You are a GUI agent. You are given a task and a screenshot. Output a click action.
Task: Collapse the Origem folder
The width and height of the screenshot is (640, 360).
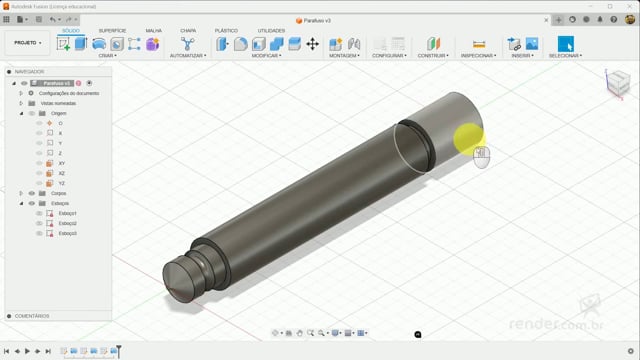21,113
